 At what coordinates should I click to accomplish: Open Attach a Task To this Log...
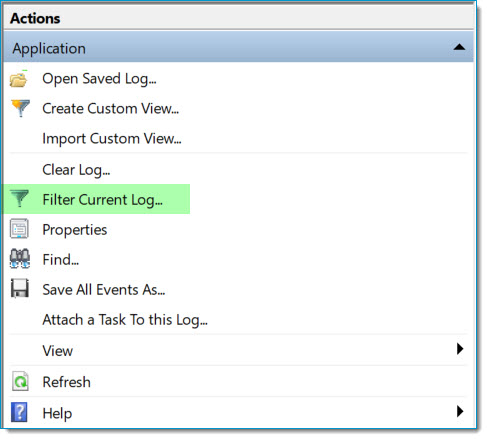click(125, 320)
